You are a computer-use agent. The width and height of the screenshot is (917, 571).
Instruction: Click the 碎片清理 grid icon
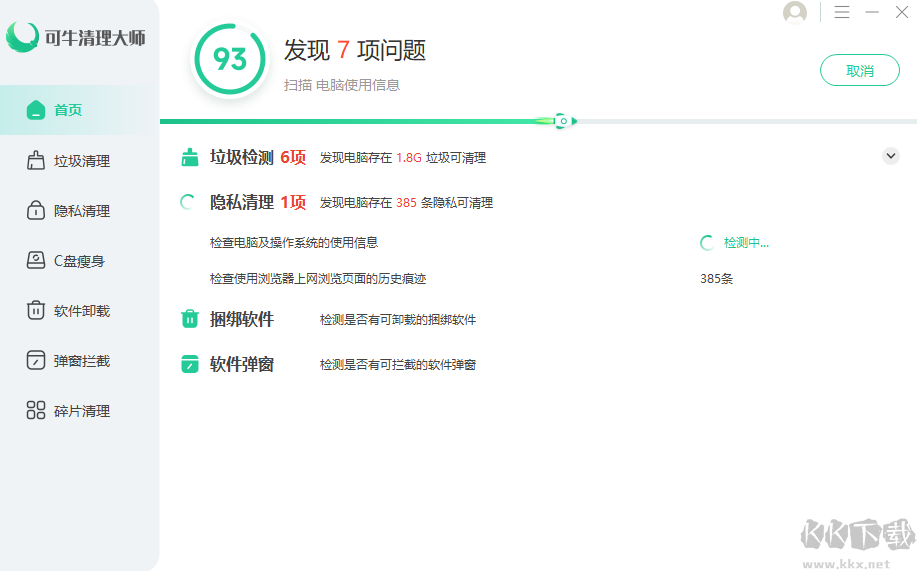click(36, 410)
